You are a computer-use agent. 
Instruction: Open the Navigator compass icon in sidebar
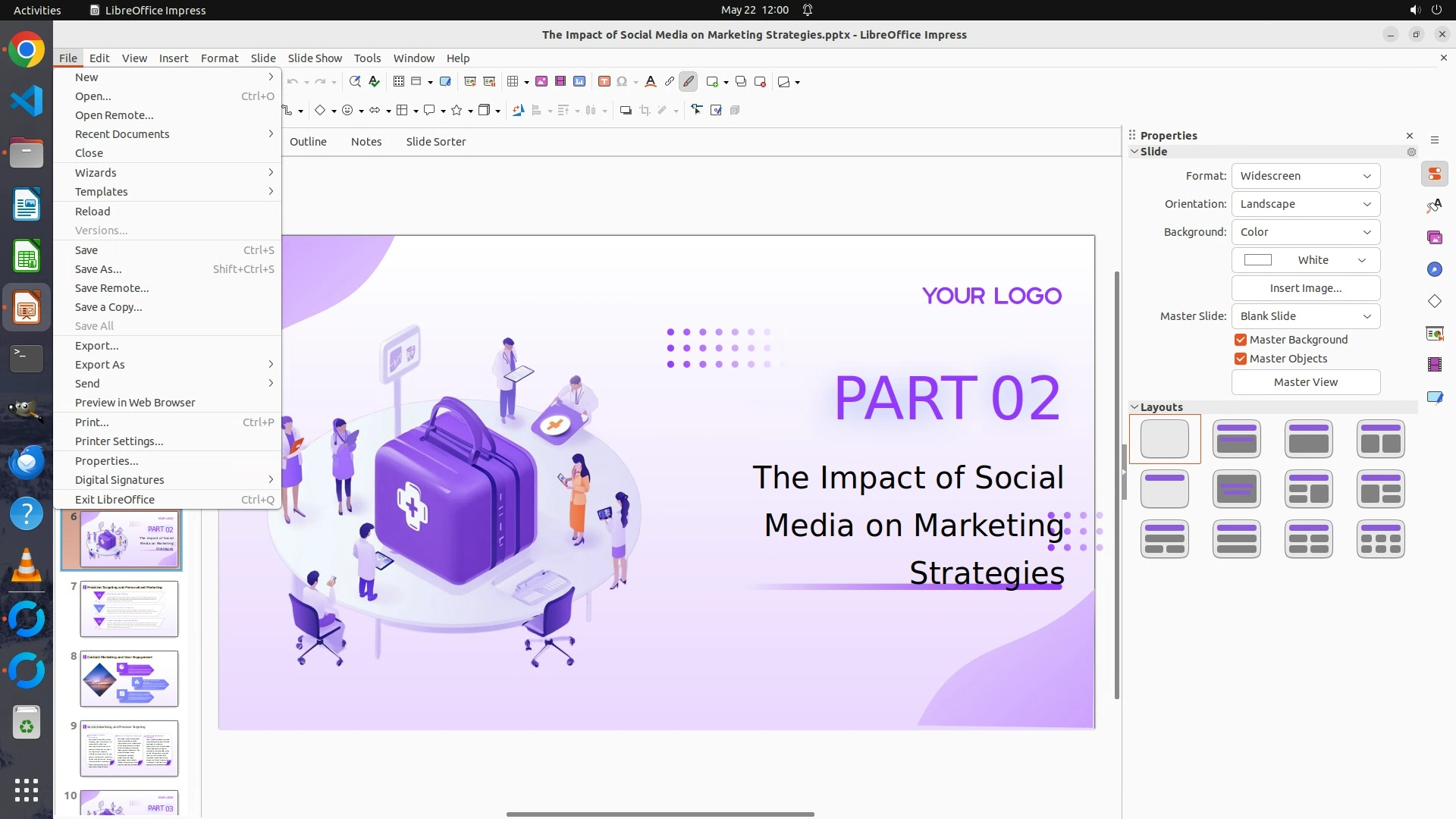point(1434,270)
